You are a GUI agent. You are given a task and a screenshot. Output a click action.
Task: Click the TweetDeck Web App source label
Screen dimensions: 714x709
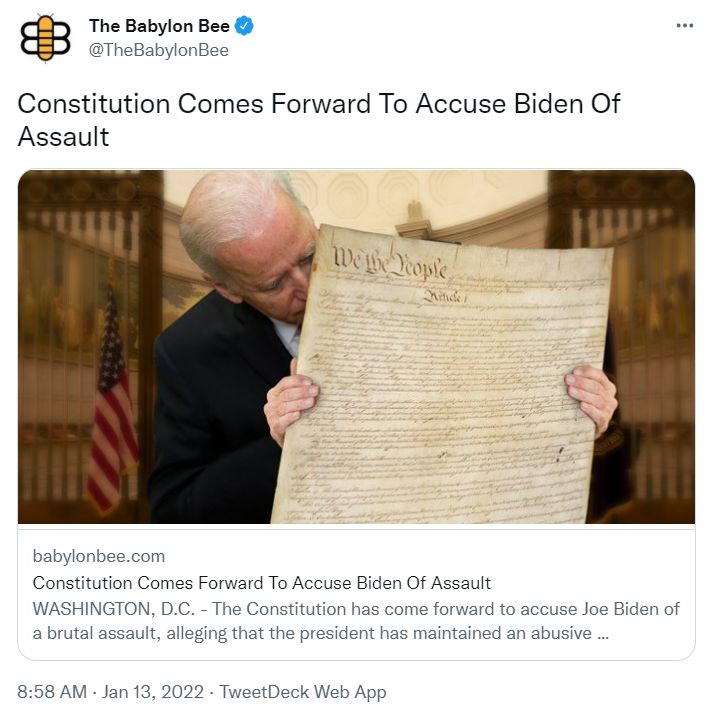pos(303,692)
